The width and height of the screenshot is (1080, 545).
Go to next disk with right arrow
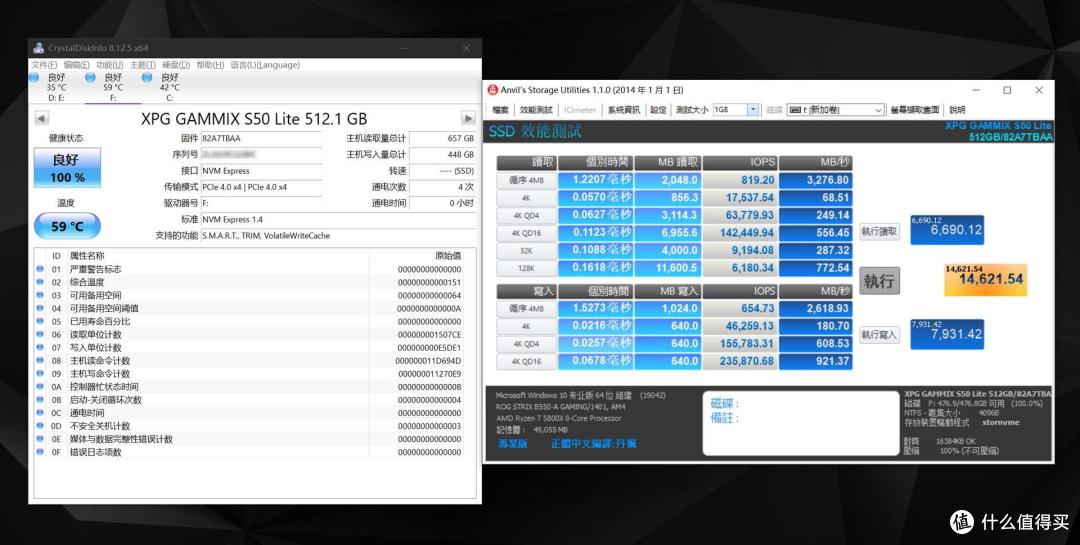pos(468,119)
